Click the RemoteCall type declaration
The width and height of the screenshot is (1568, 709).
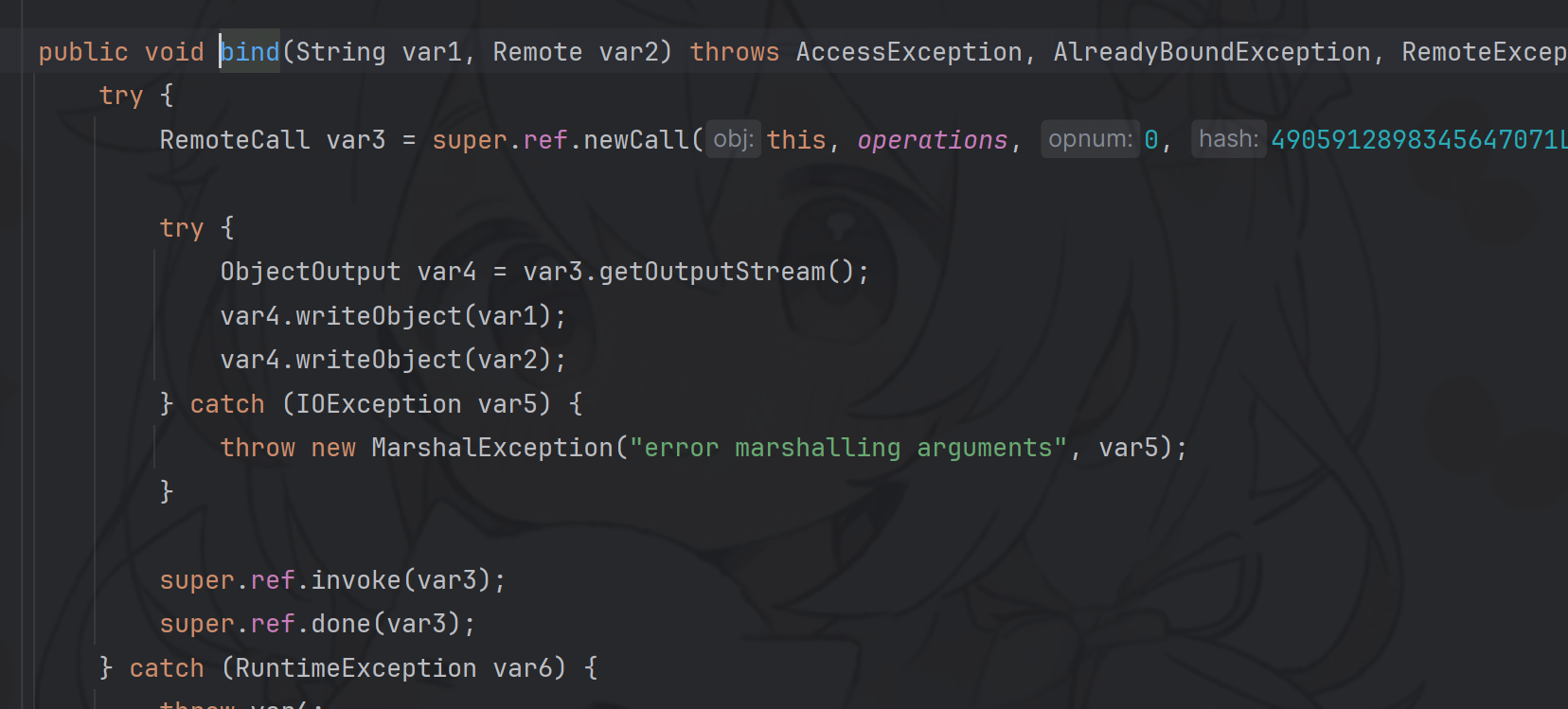(234, 140)
